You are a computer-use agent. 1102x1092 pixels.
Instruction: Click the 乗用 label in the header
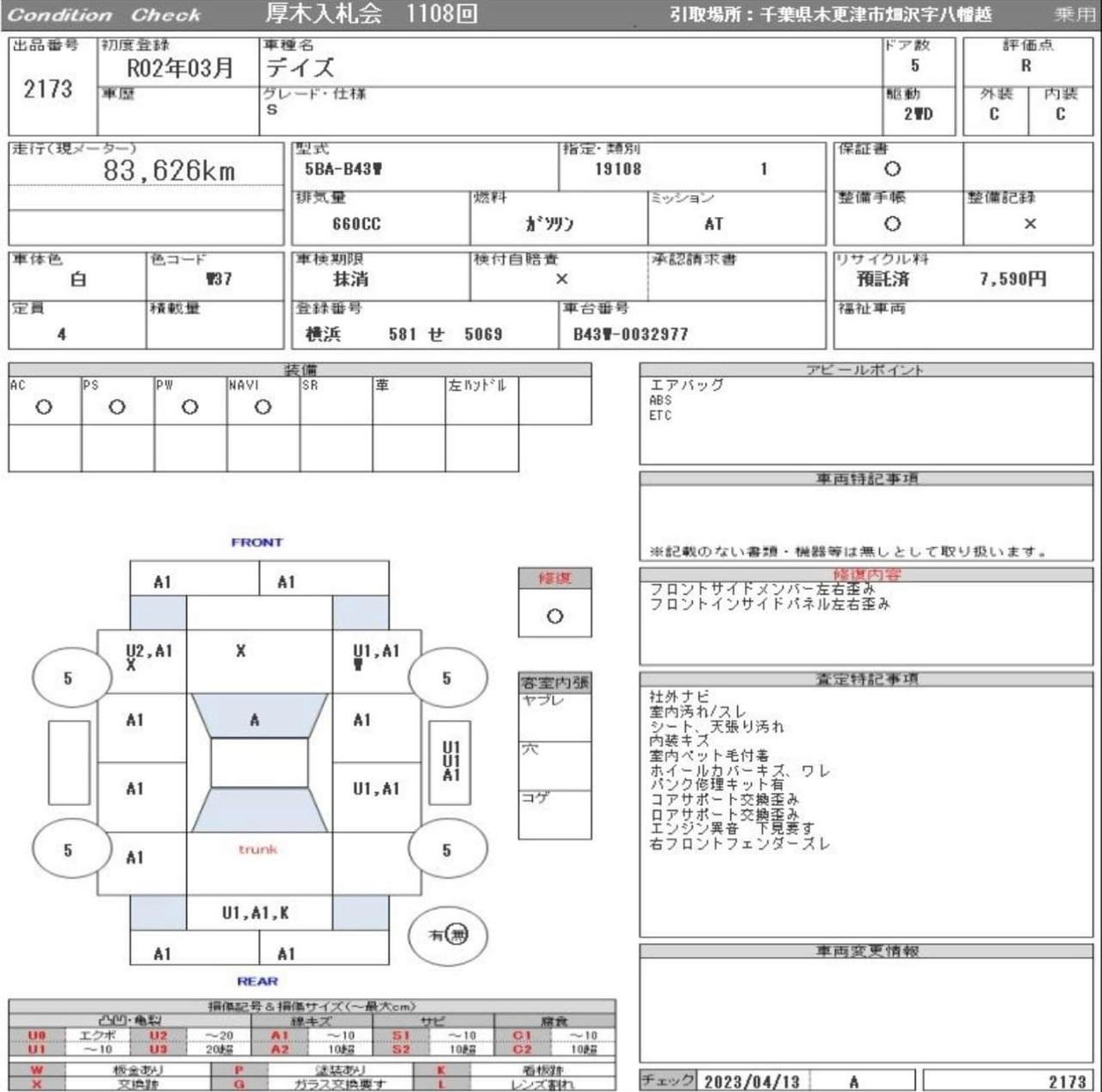click(x=1074, y=15)
